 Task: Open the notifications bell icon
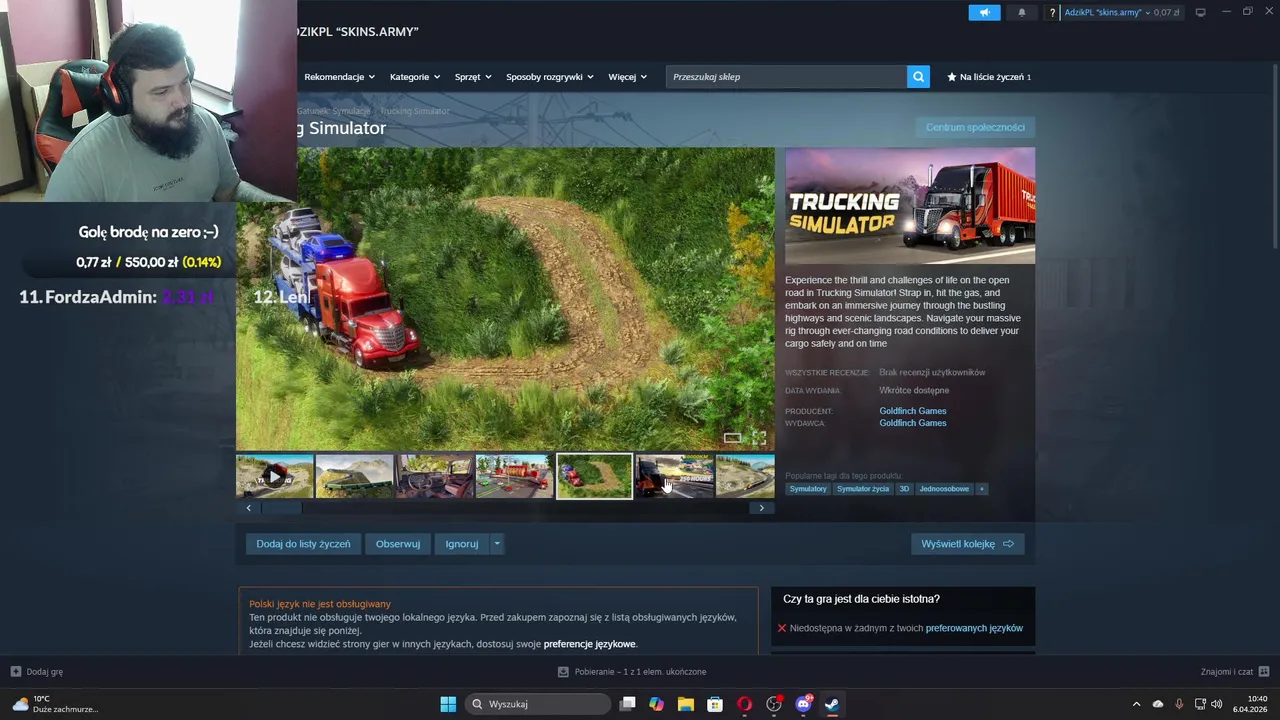[1021, 12]
